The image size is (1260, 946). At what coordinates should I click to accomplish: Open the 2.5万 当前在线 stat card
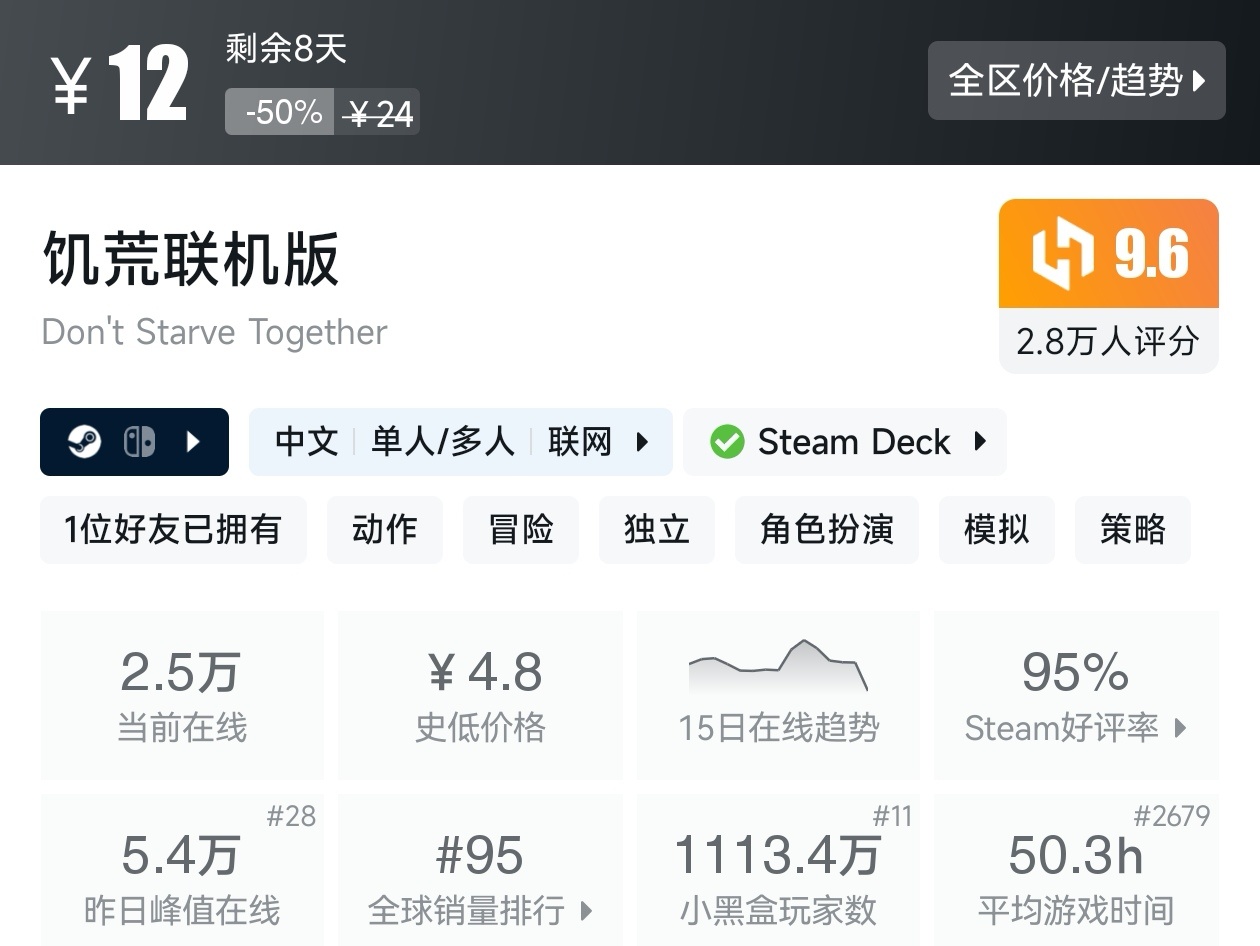(182, 695)
